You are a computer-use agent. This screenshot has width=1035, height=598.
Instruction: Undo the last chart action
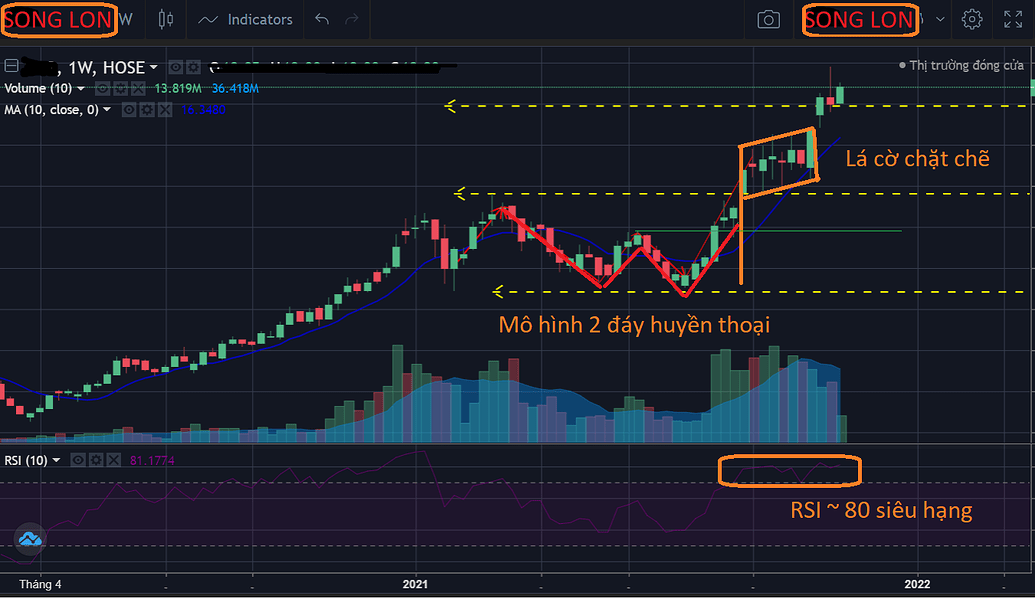pos(322,19)
